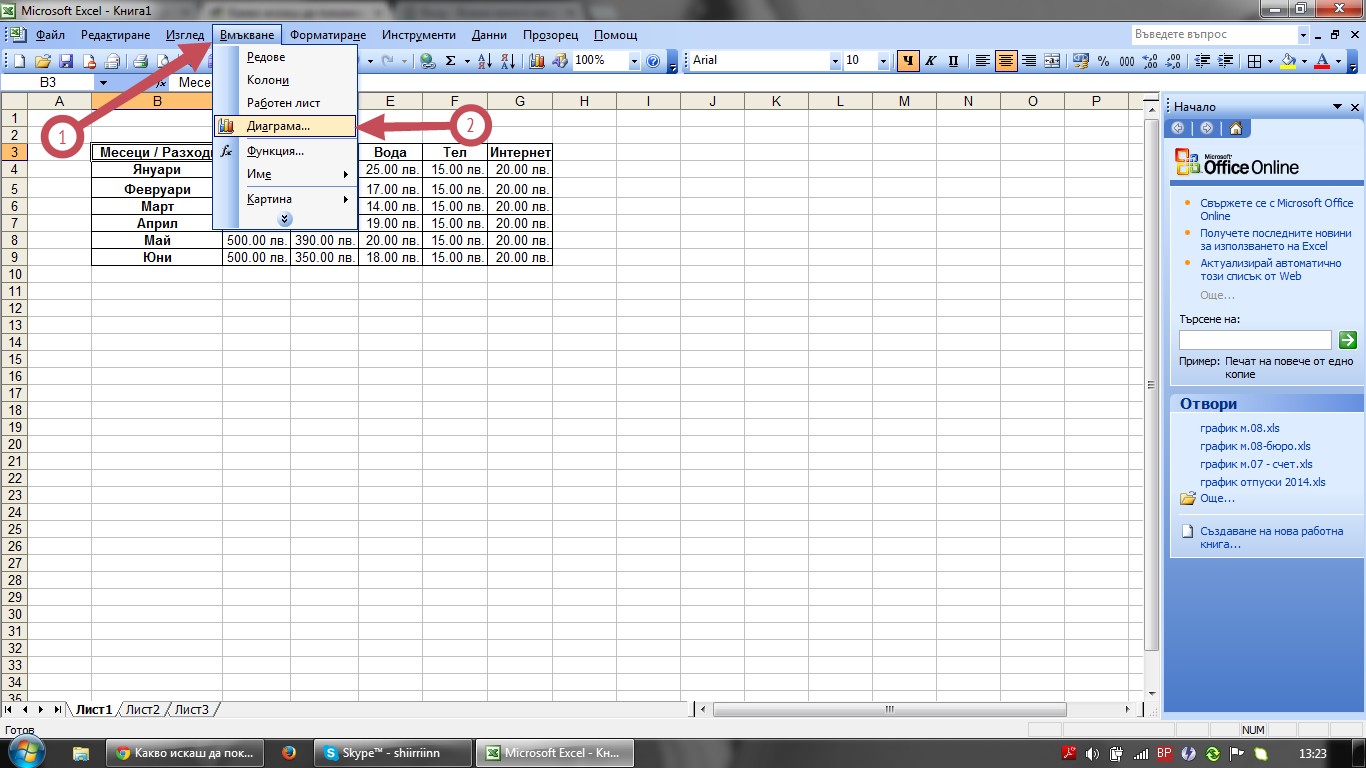Screen dimensions: 1366x768
Task: Toggle Underline (П) formatting
Action: pos(953,61)
